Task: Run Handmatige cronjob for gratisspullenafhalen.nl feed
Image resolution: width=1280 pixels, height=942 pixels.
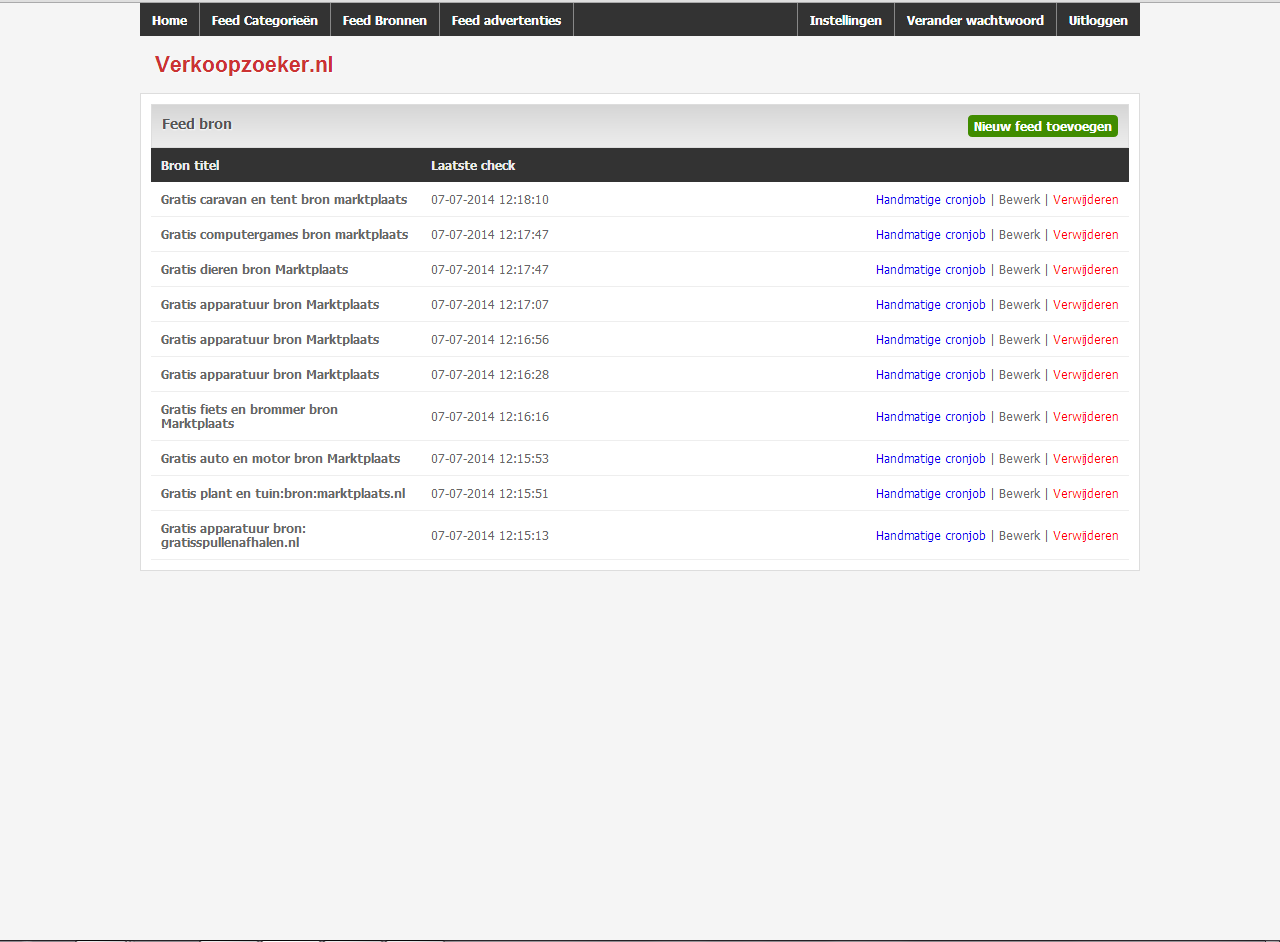Action: pyautogui.click(x=931, y=536)
